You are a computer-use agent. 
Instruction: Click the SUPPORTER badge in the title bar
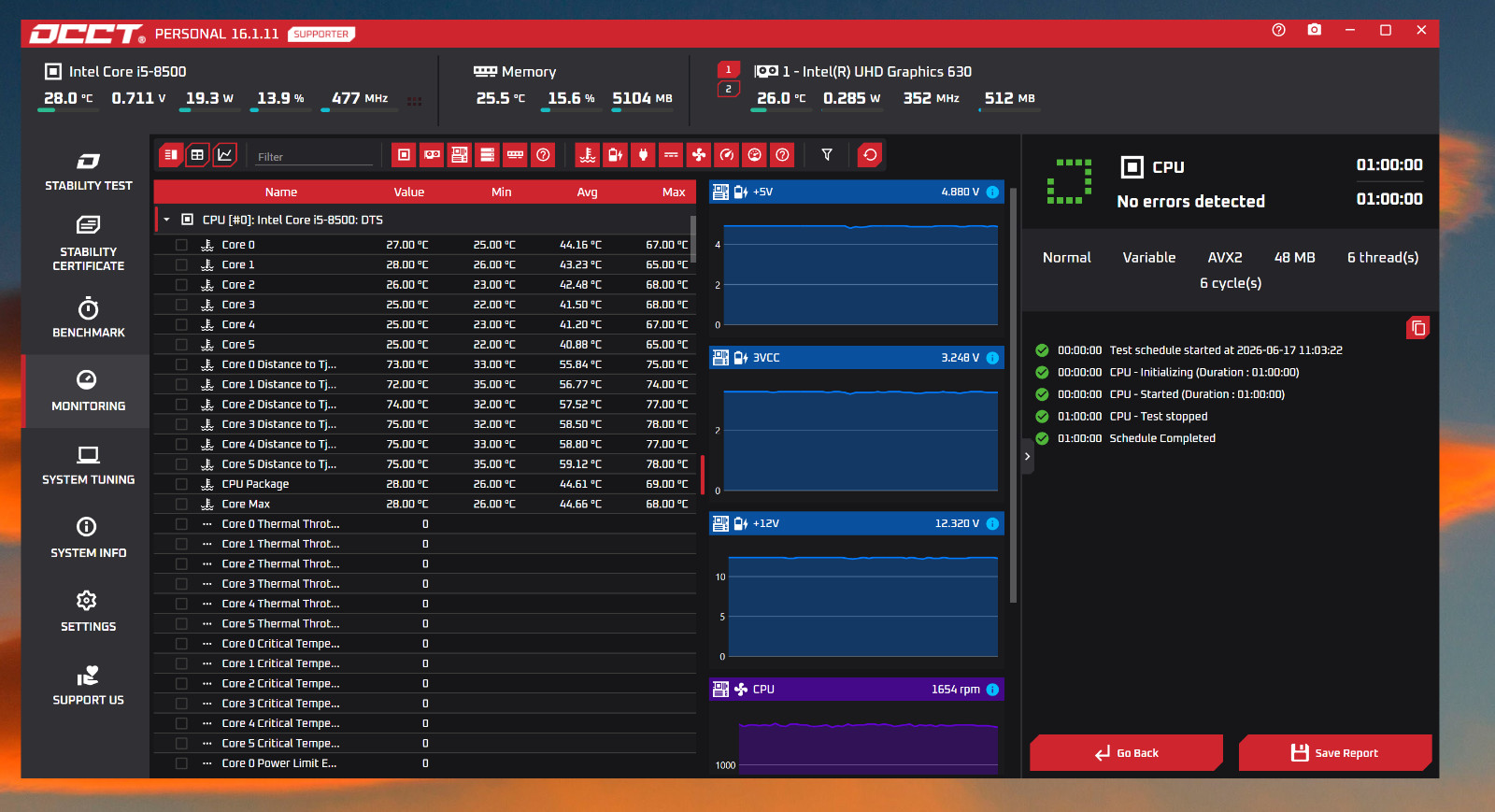click(321, 35)
